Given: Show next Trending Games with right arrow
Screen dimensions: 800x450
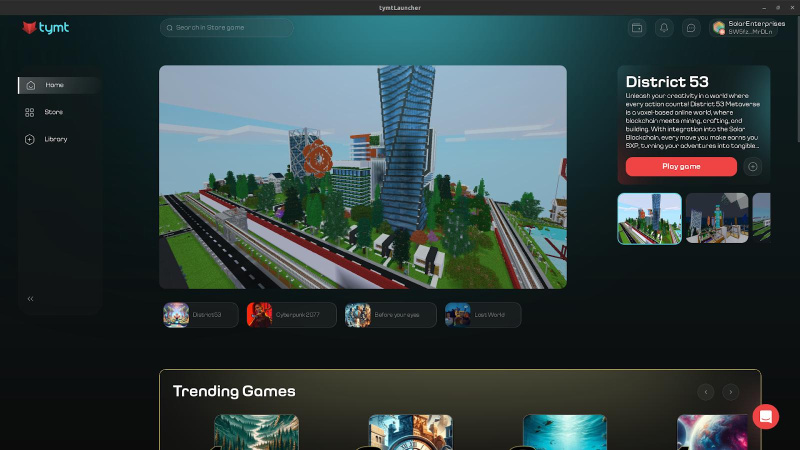Looking at the screenshot, I should [731, 392].
